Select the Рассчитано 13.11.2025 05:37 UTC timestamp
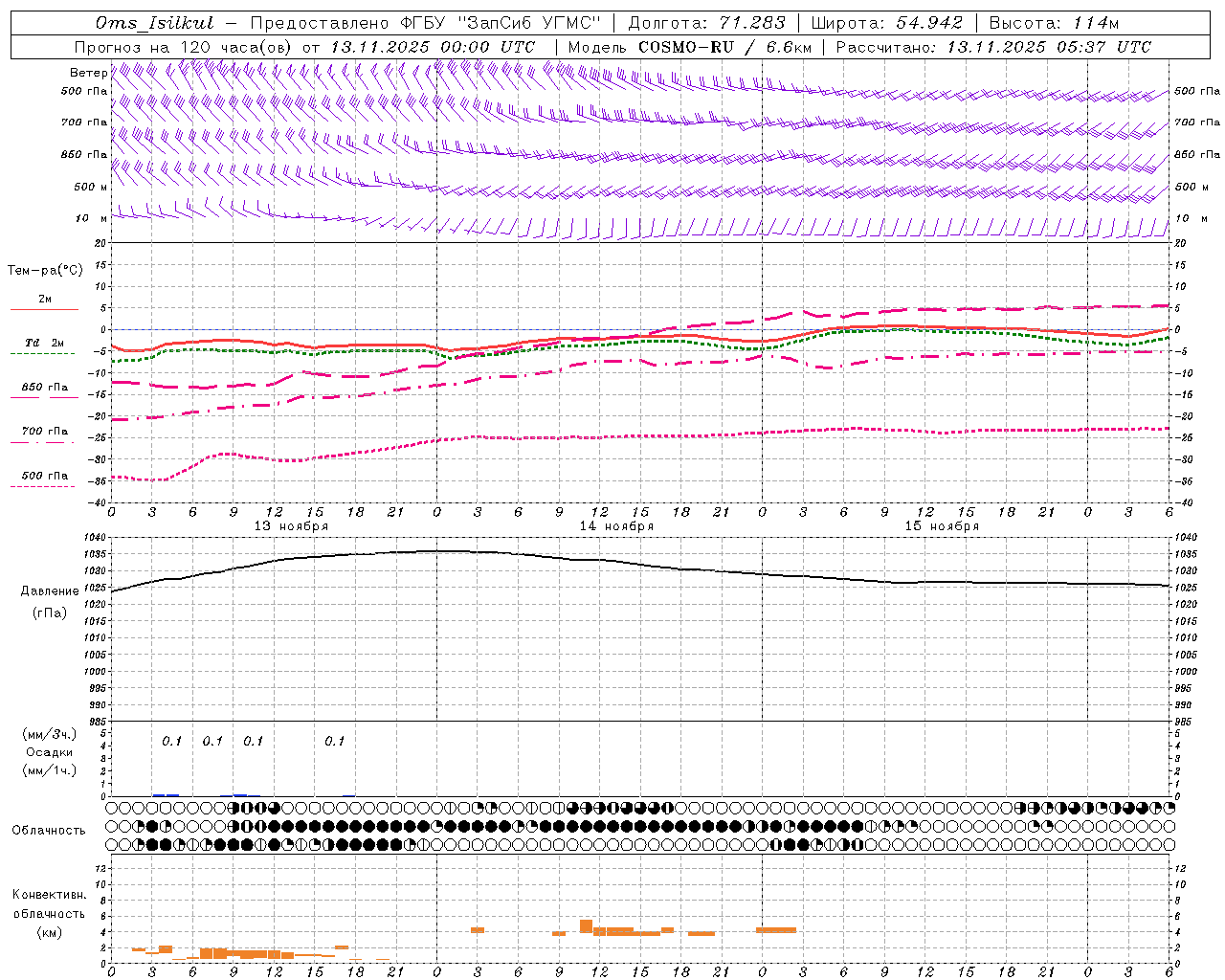This screenshot has width=1225, height=980. [993, 47]
